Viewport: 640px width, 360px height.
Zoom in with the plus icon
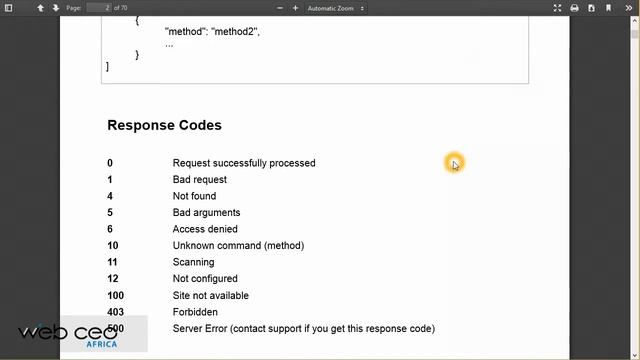(x=295, y=8)
